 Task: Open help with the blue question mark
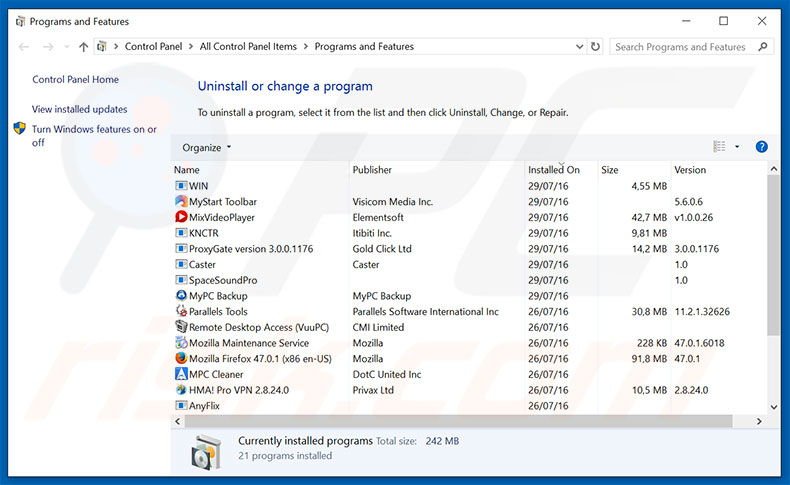pyautogui.click(x=761, y=147)
